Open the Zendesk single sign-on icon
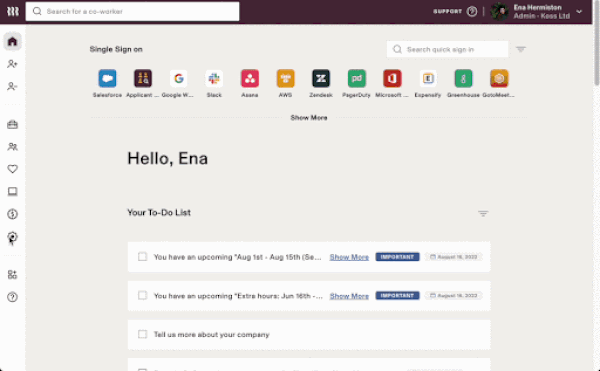 pos(321,79)
